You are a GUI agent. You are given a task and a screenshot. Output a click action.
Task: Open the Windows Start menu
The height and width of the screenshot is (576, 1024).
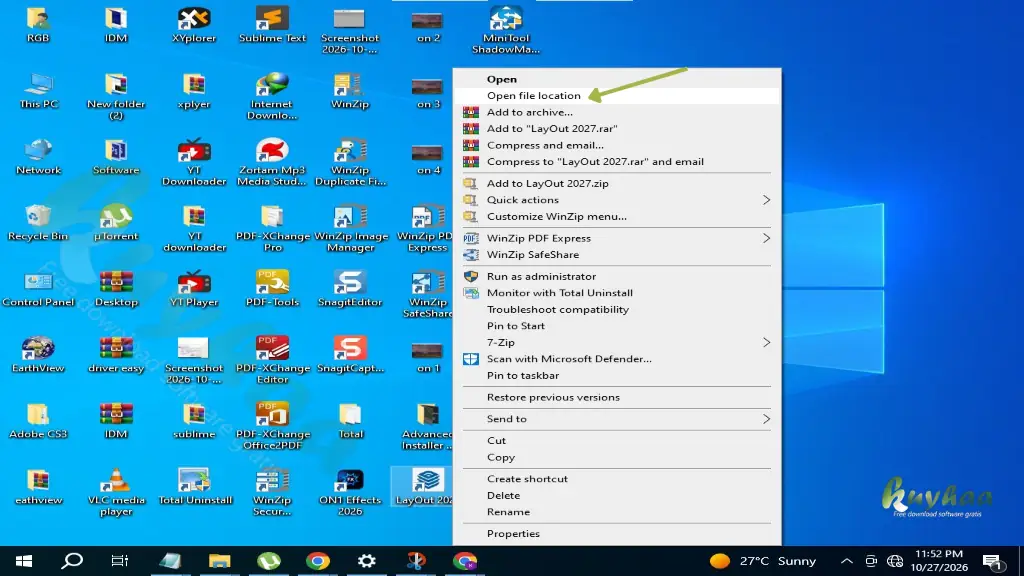click(24, 561)
